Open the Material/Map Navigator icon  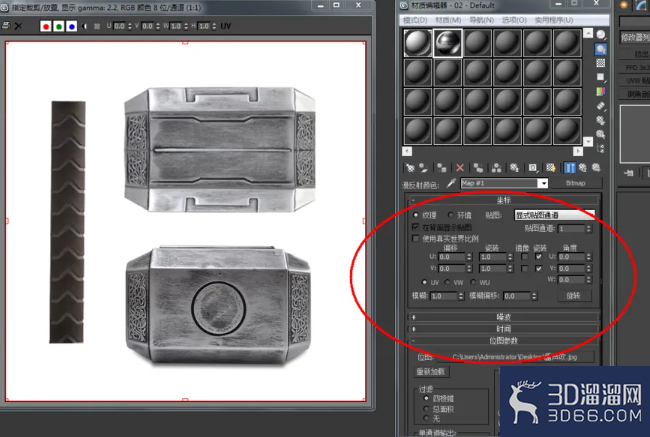pos(601,148)
